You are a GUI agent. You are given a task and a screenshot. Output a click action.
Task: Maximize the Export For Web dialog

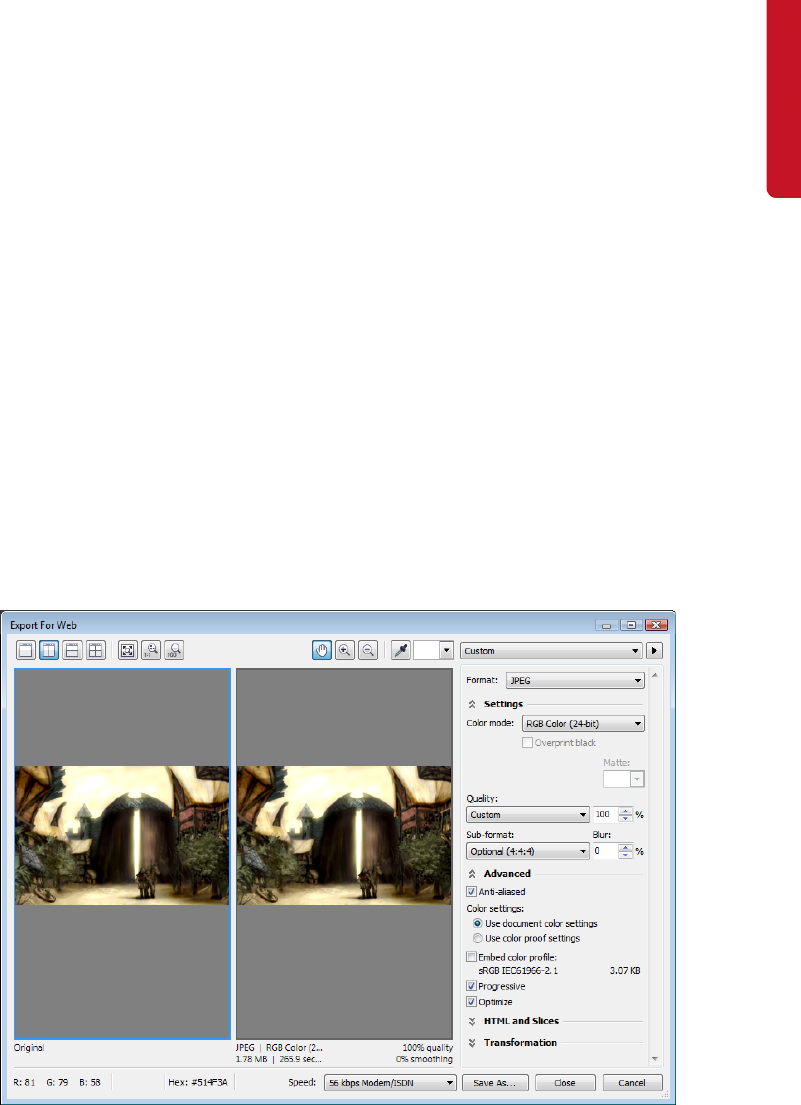(x=631, y=624)
